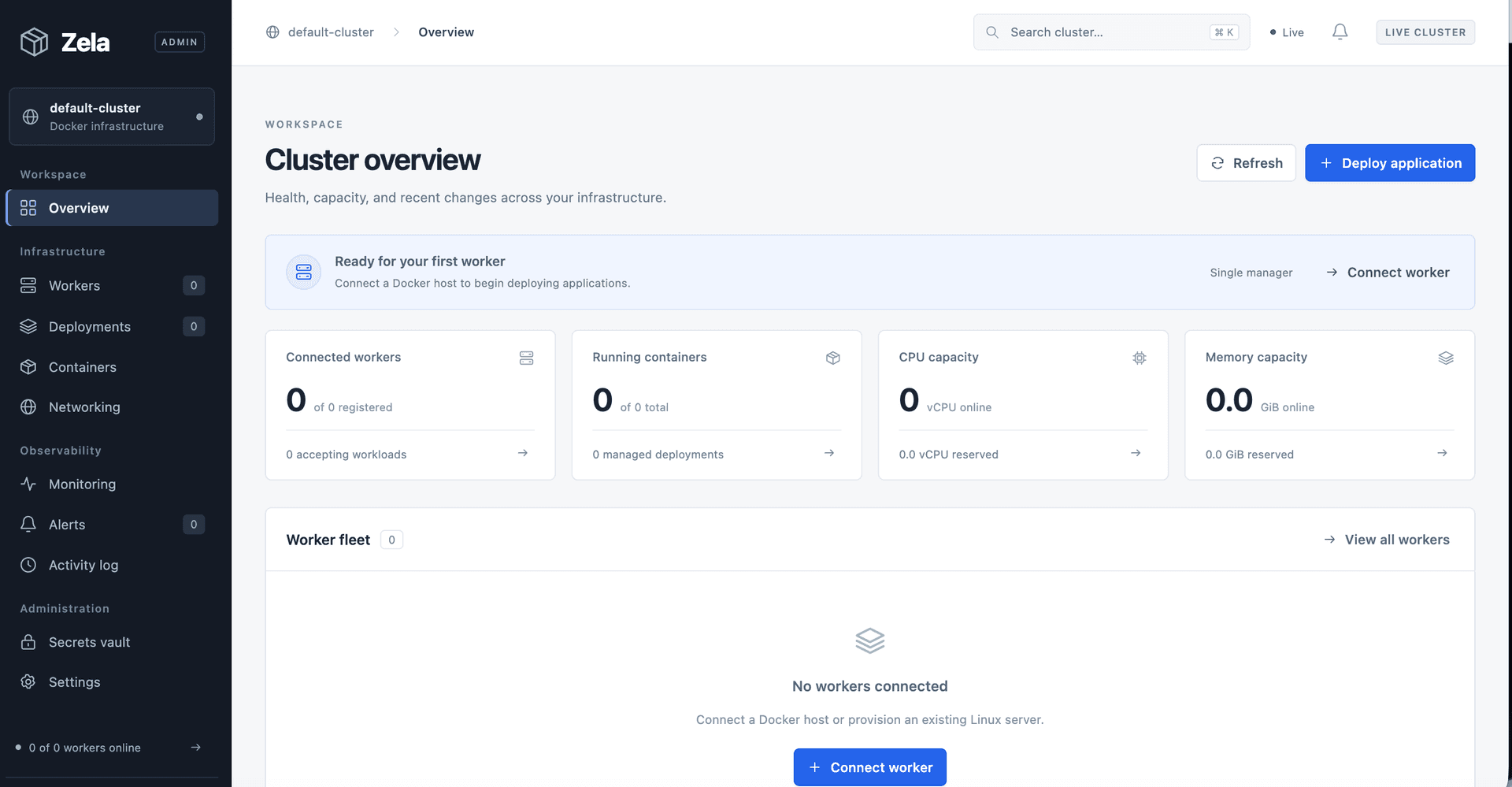Open the Workers page in the sidebar
Screen dimensions: 1512x787
(112, 285)
